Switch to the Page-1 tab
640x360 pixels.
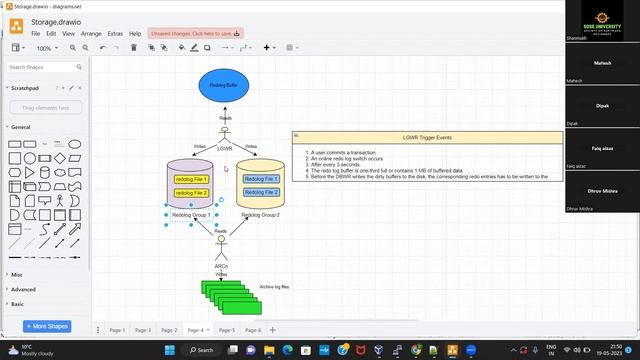pos(117,330)
